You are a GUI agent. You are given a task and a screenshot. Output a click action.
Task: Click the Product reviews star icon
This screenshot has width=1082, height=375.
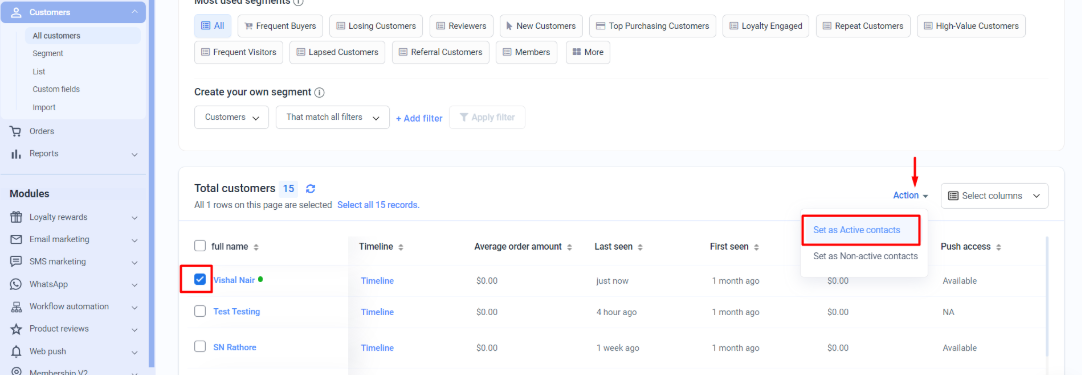pos(16,329)
